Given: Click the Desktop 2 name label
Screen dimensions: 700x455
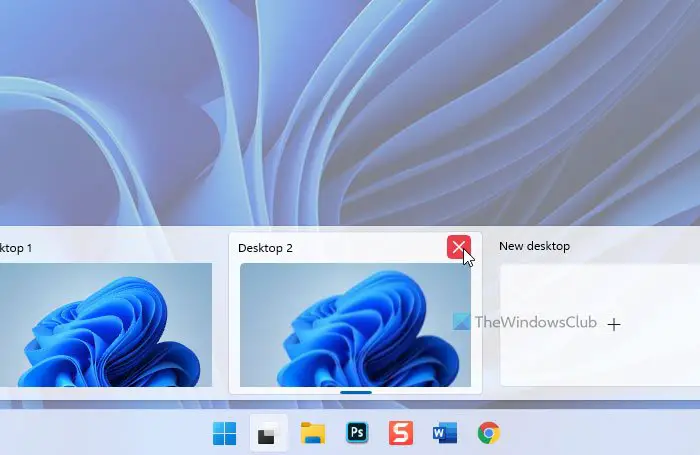Looking at the screenshot, I should (x=265, y=248).
